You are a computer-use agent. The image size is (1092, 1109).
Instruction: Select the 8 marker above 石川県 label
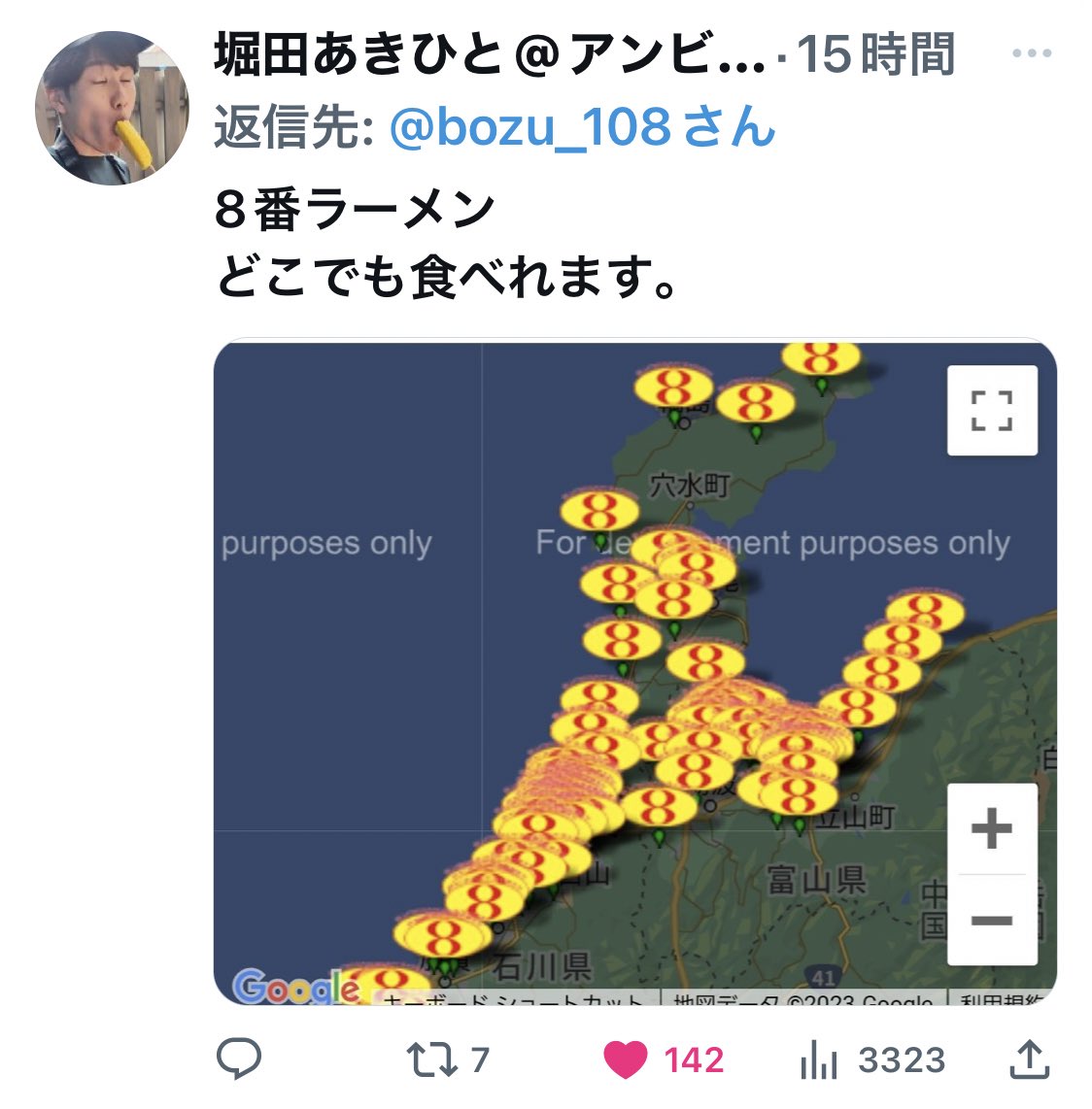pyautogui.click(x=443, y=935)
